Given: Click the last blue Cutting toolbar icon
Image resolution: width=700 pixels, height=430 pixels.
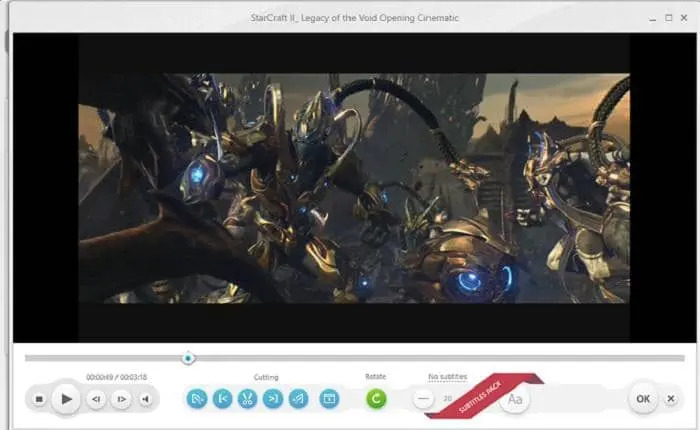Looking at the screenshot, I should coord(328,398).
